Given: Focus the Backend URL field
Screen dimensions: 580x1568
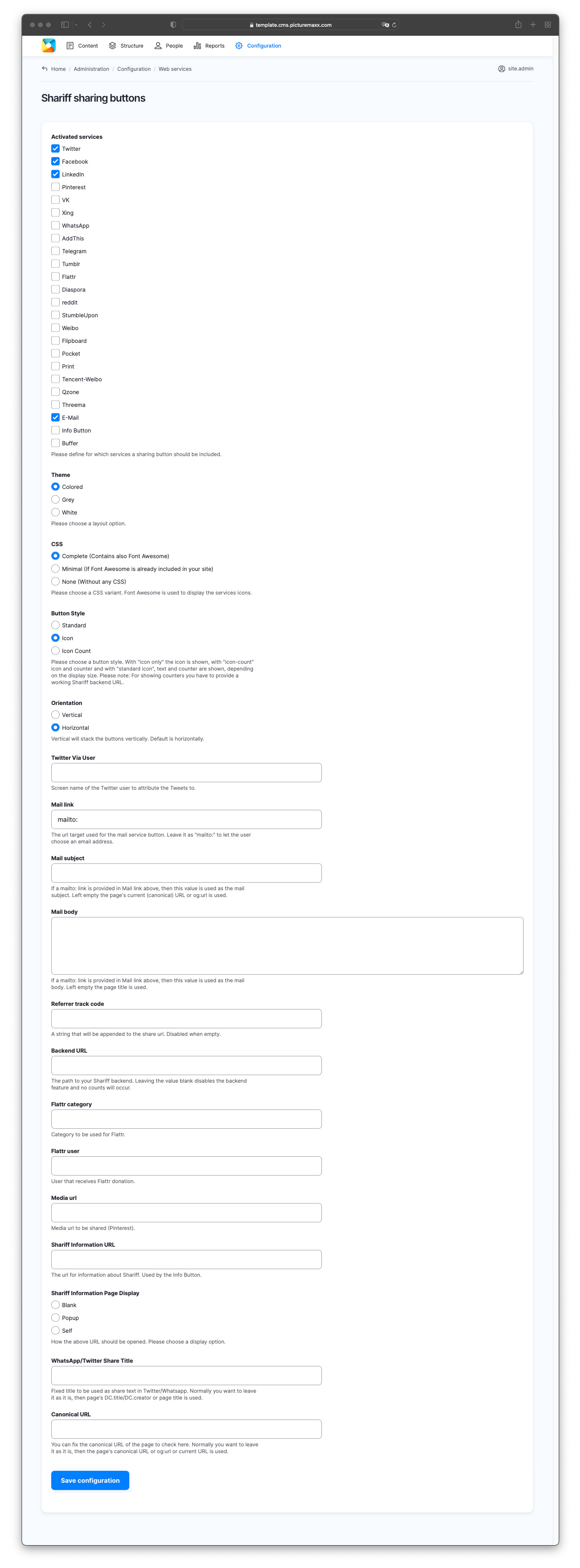Looking at the screenshot, I should pos(187,1066).
